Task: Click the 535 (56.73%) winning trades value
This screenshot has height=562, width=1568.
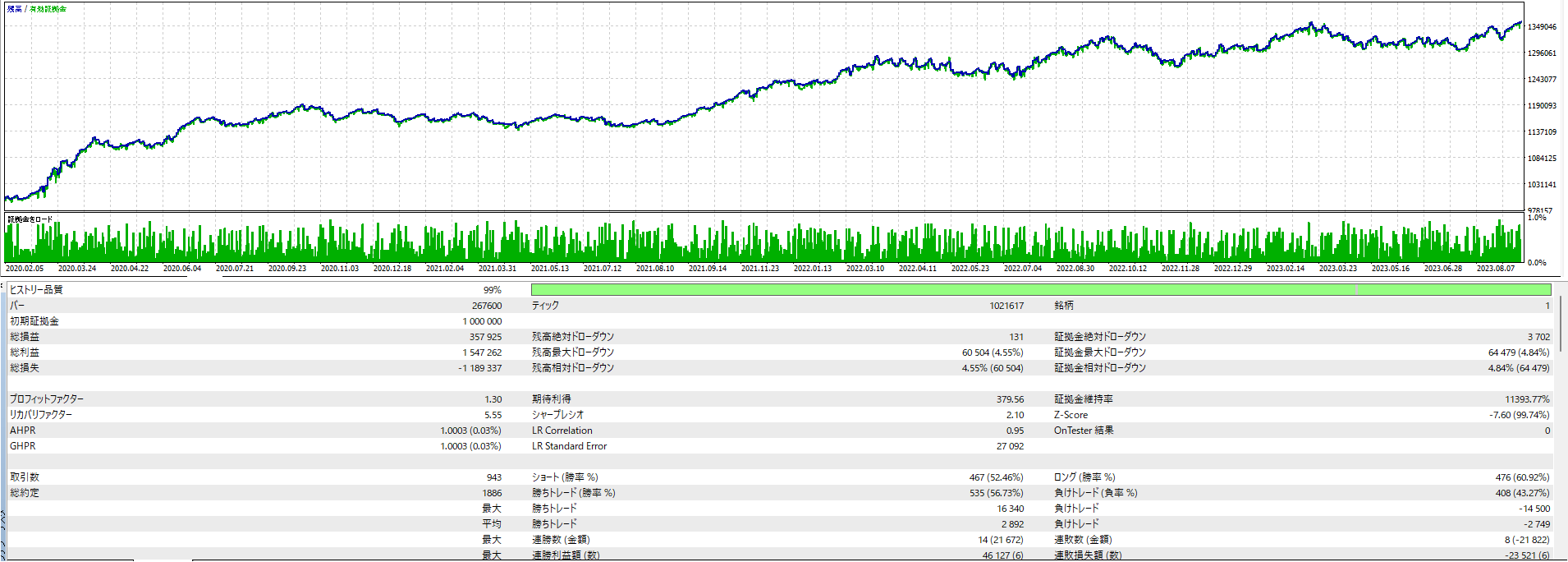Action: click(x=997, y=493)
